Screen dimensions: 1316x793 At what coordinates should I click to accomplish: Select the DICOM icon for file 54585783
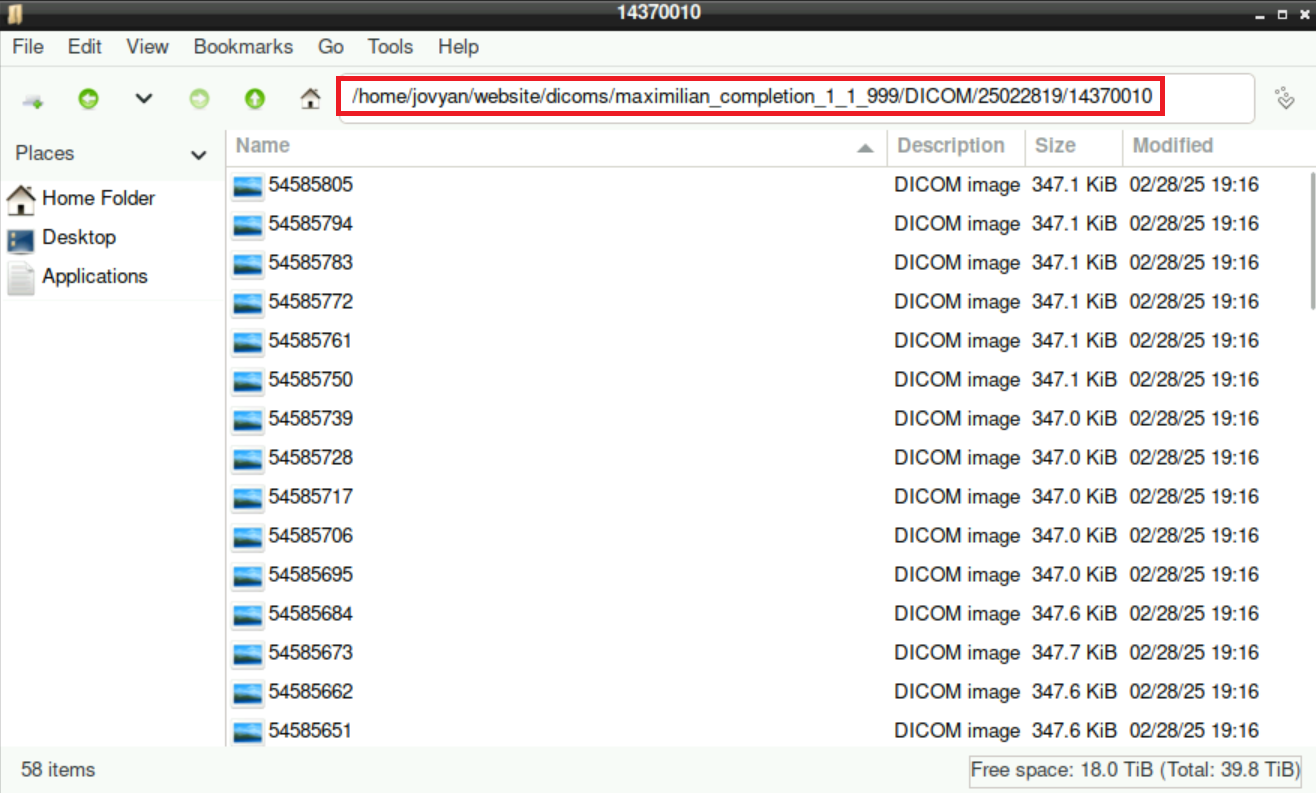pos(247,264)
